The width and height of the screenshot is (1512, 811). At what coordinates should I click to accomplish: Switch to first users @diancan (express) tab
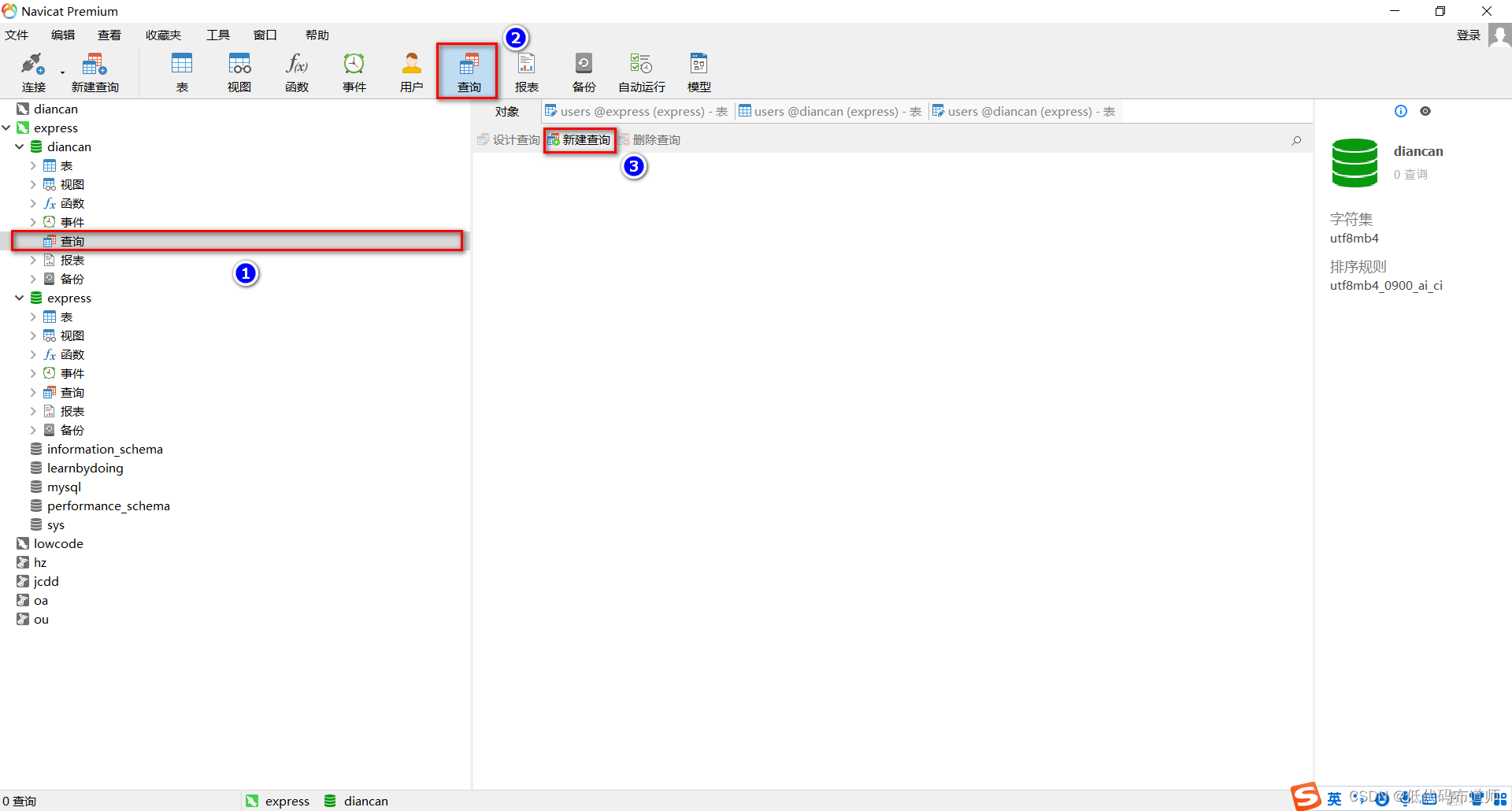tap(830, 112)
